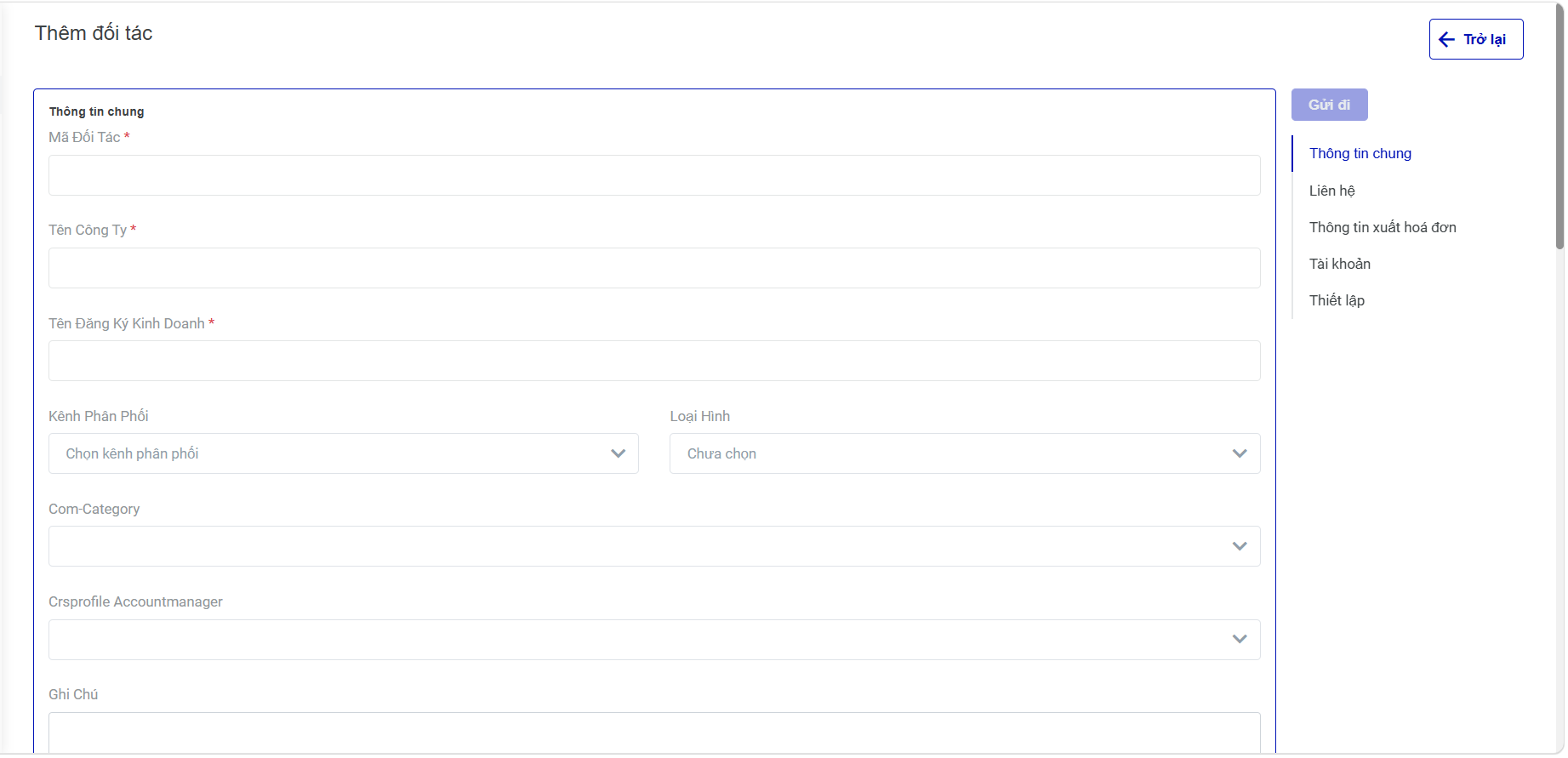Jump to the Tài khoản section
Image resolution: width=1568 pixels, height=758 pixels.
[1340, 264]
